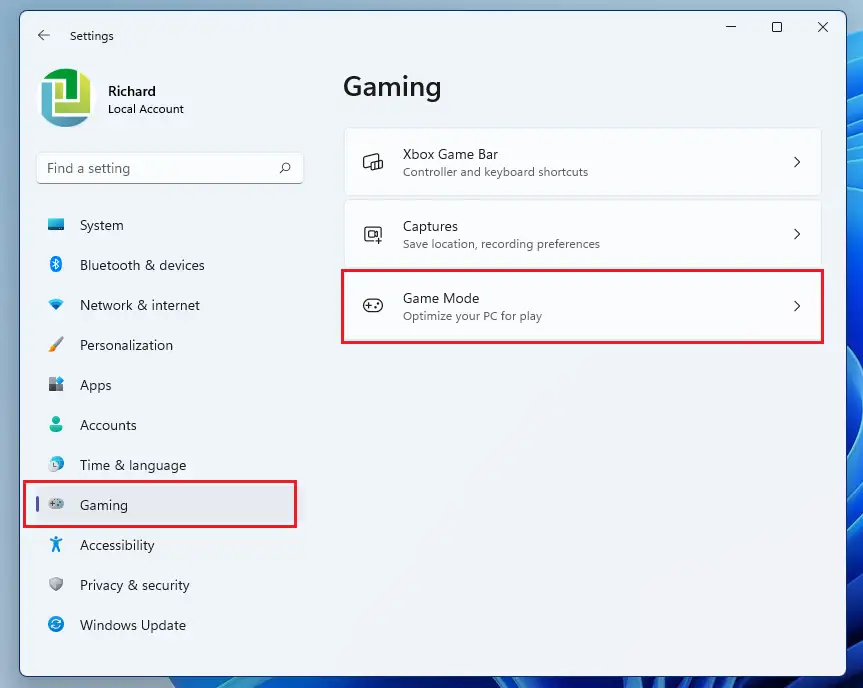Screen dimensions: 863x688
Task: Click 'Optimize your PC for play' text
Action: pyautogui.click(x=472, y=316)
